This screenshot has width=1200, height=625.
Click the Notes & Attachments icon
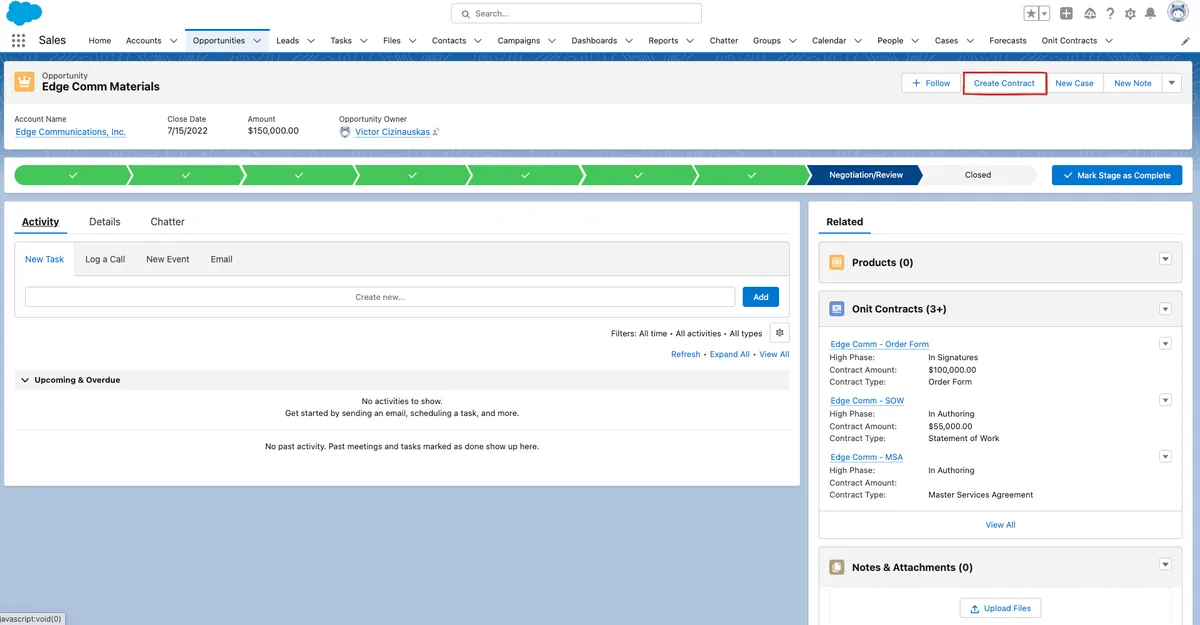pos(837,567)
